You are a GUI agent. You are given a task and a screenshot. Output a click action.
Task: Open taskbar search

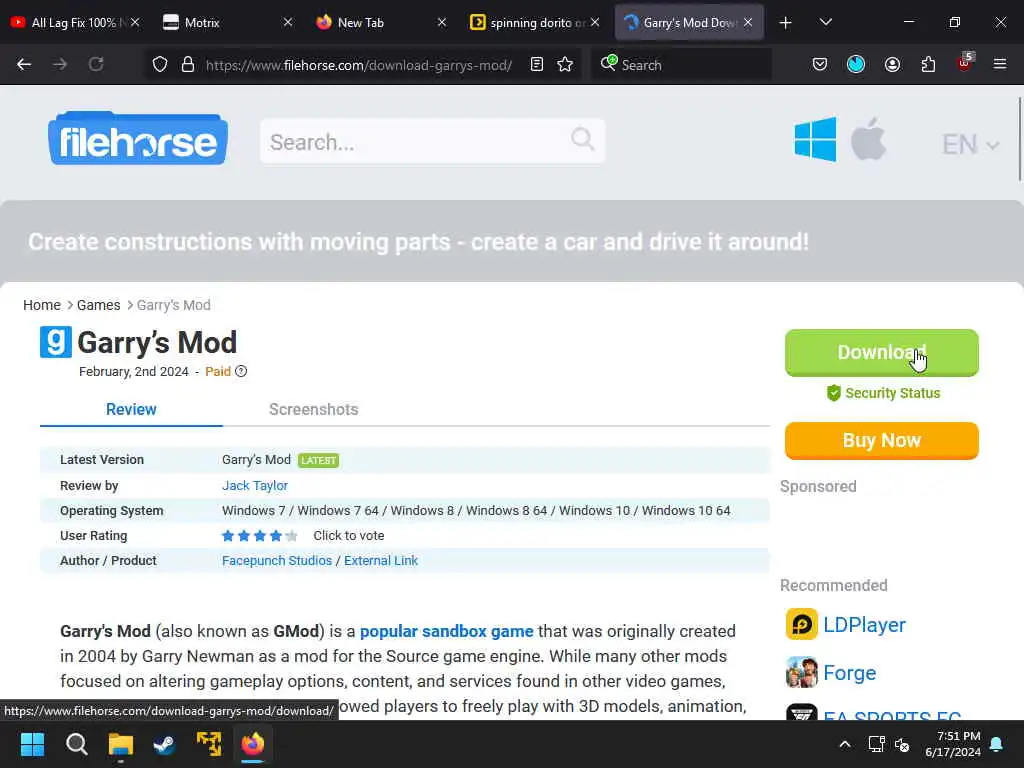tap(76, 744)
